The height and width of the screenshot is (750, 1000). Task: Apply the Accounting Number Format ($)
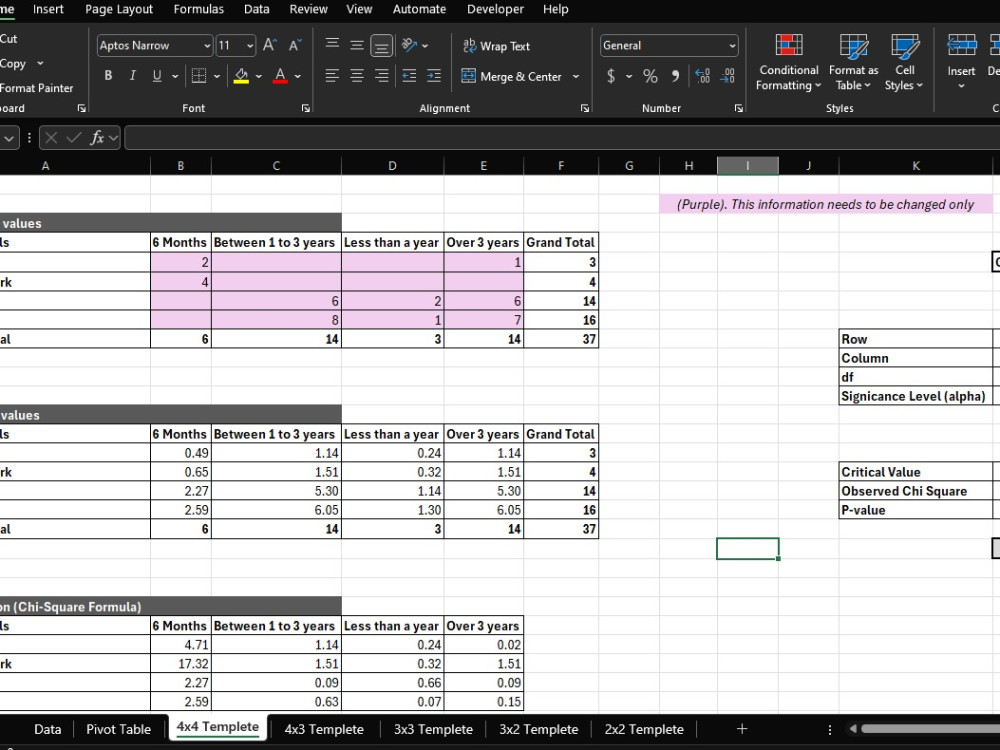[610, 75]
